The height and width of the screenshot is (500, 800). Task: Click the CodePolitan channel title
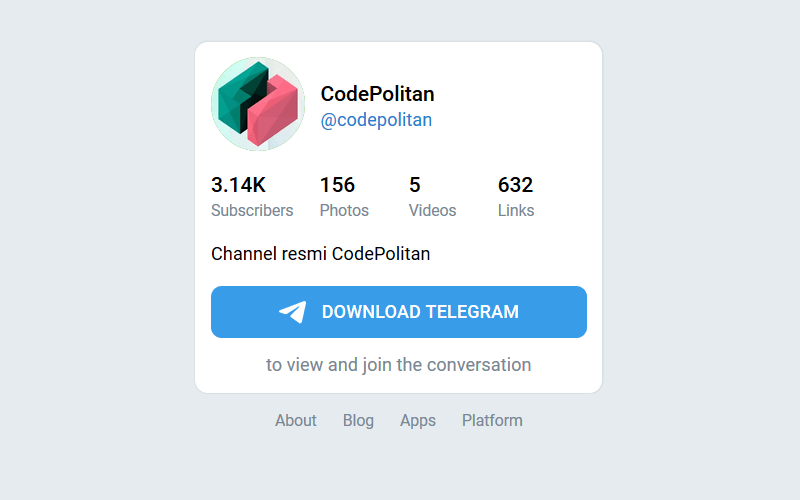378,94
